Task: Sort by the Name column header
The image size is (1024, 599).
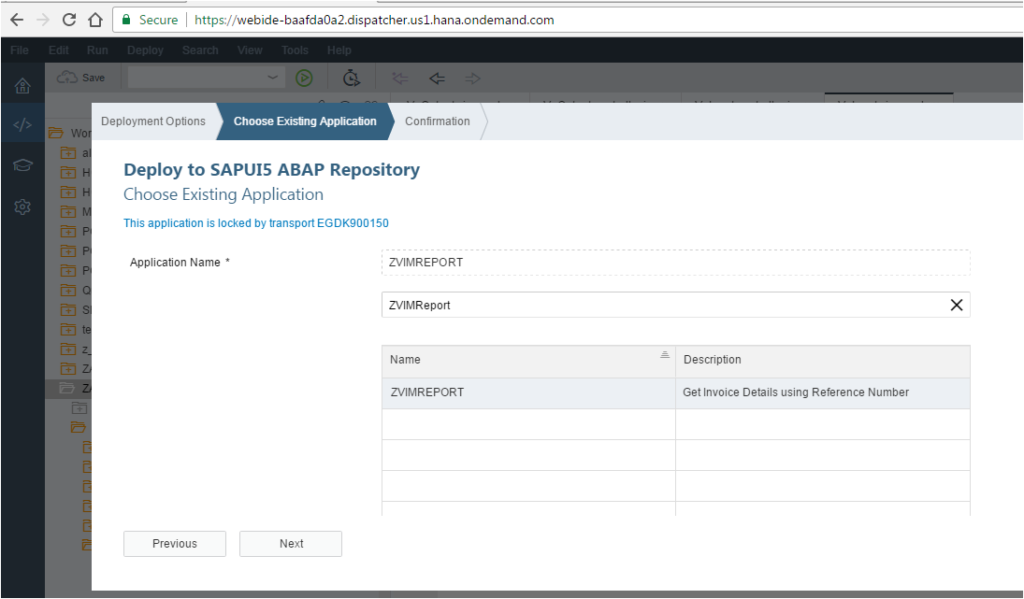Action: click(x=405, y=359)
